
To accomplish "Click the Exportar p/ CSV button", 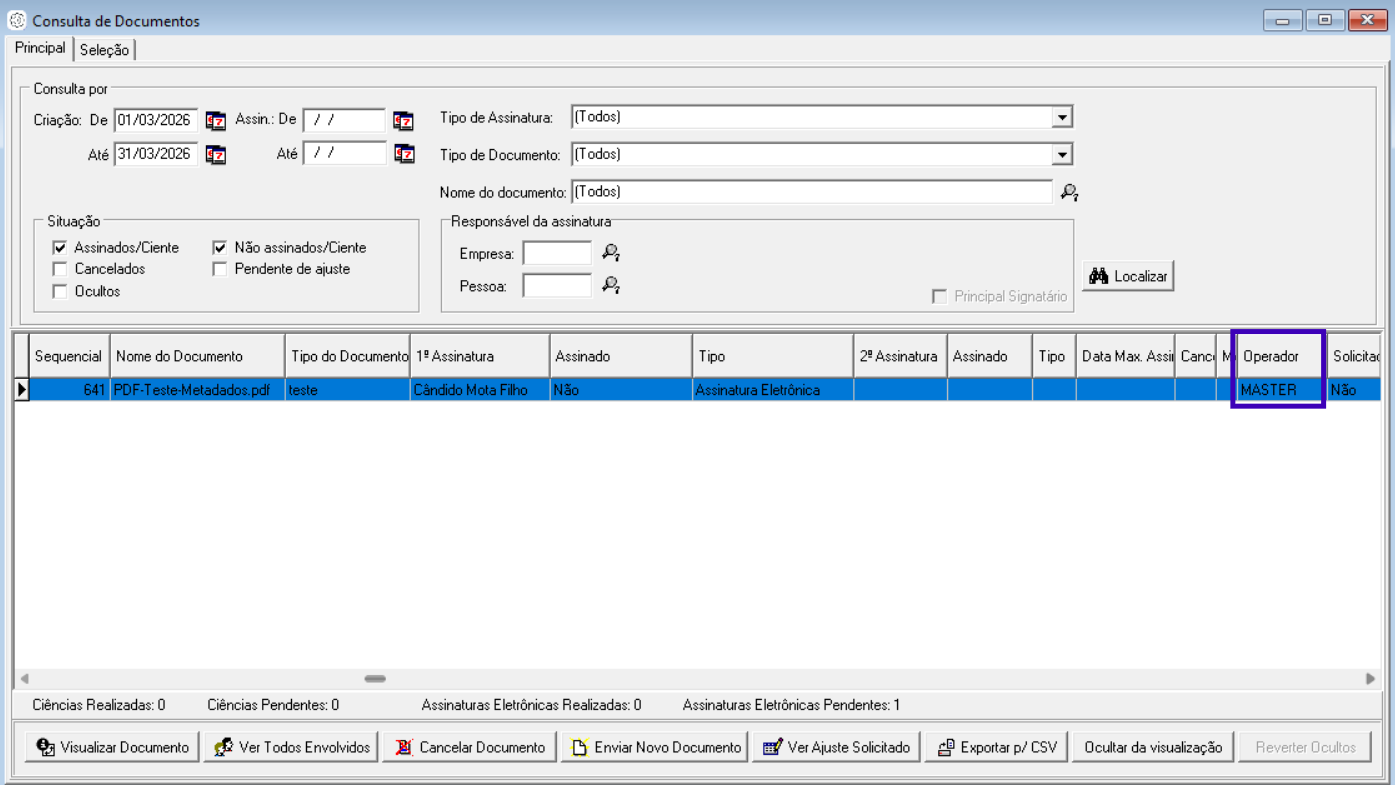I will point(996,747).
